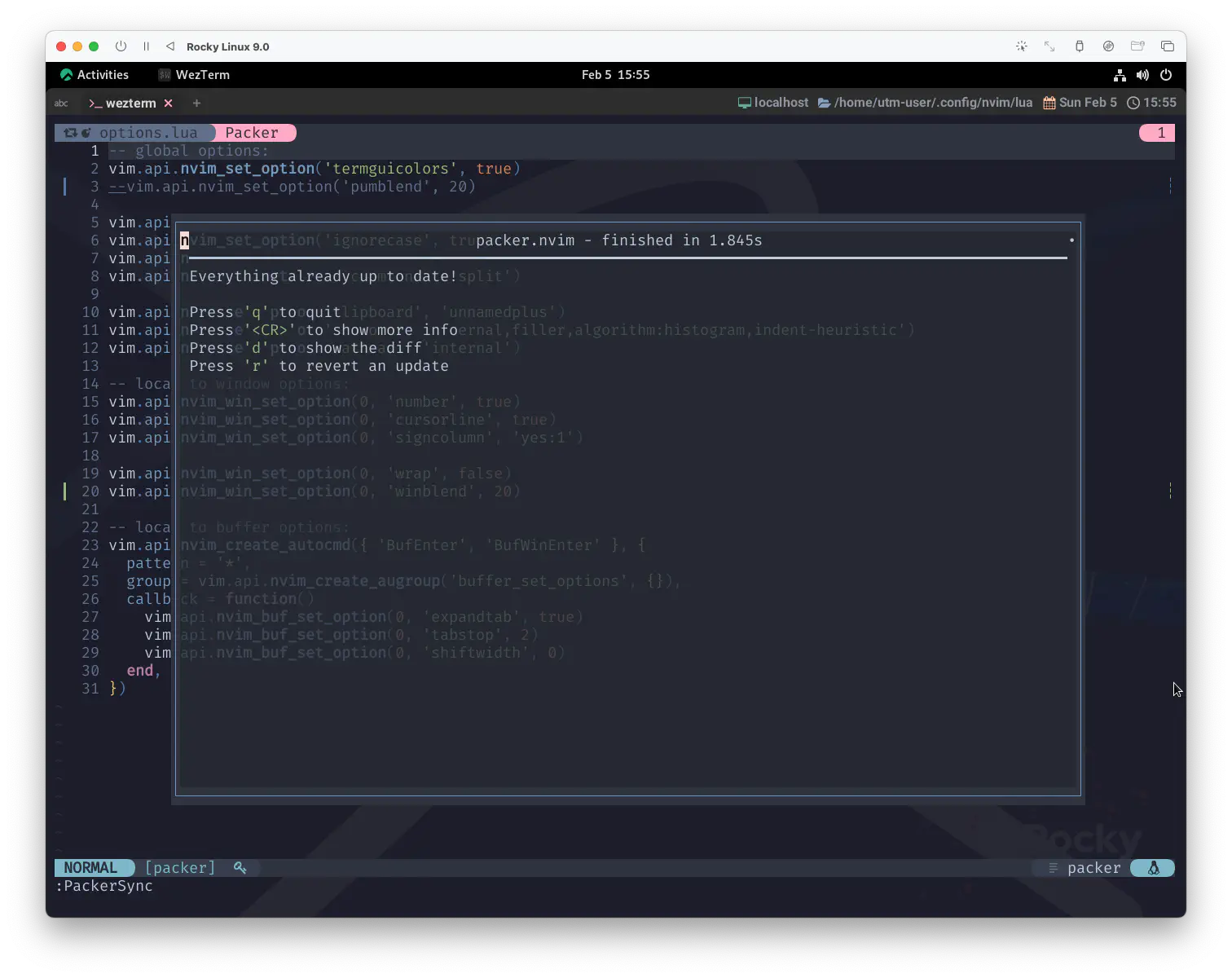Click the 'packer.nvim - finished in 1.845s' title
This screenshot has width=1232, height=978.
tap(619, 240)
